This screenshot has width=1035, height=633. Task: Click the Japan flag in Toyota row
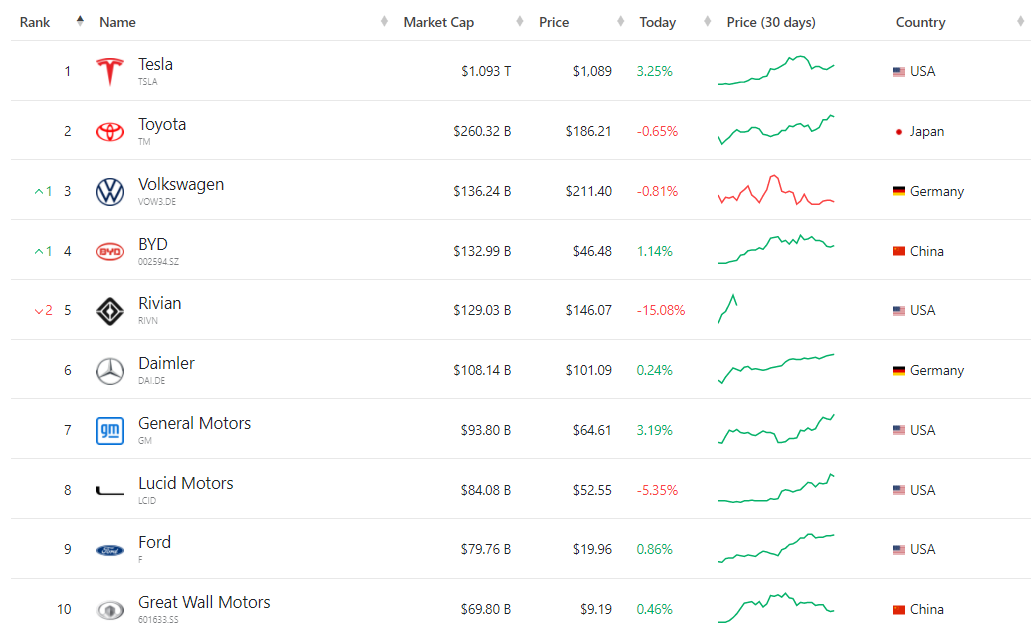tap(898, 132)
